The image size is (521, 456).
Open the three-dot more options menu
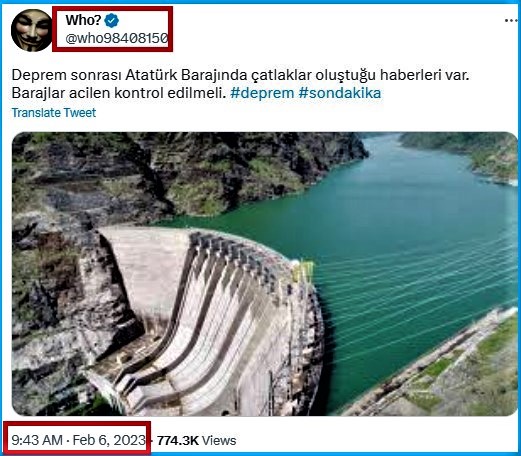tap(511, 21)
